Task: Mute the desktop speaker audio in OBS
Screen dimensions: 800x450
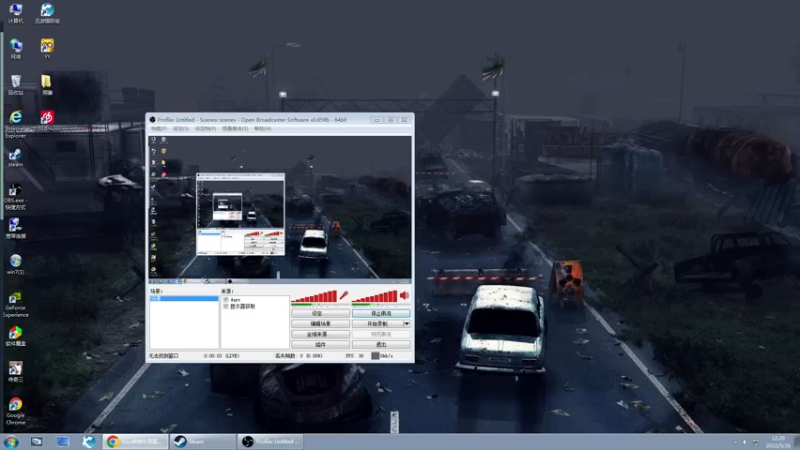Action: pyautogui.click(x=405, y=295)
